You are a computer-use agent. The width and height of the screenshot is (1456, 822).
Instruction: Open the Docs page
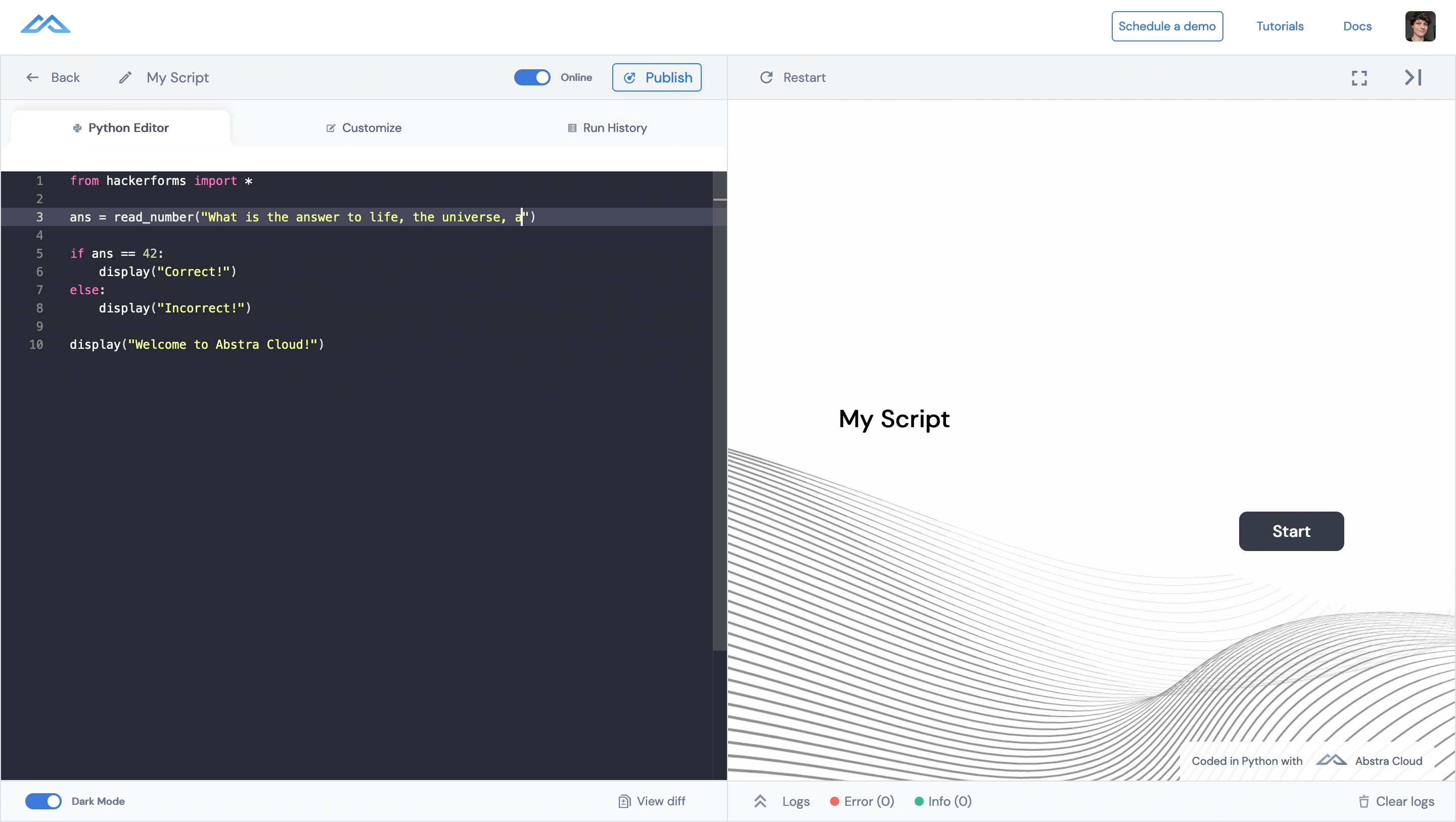click(x=1357, y=26)
